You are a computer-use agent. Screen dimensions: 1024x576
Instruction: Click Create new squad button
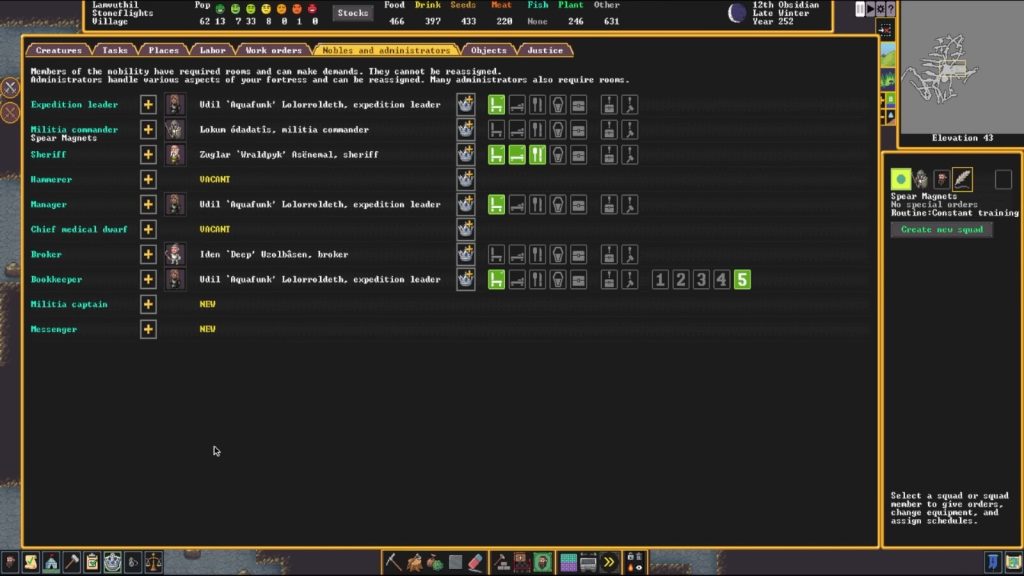[x=942, y=229]
